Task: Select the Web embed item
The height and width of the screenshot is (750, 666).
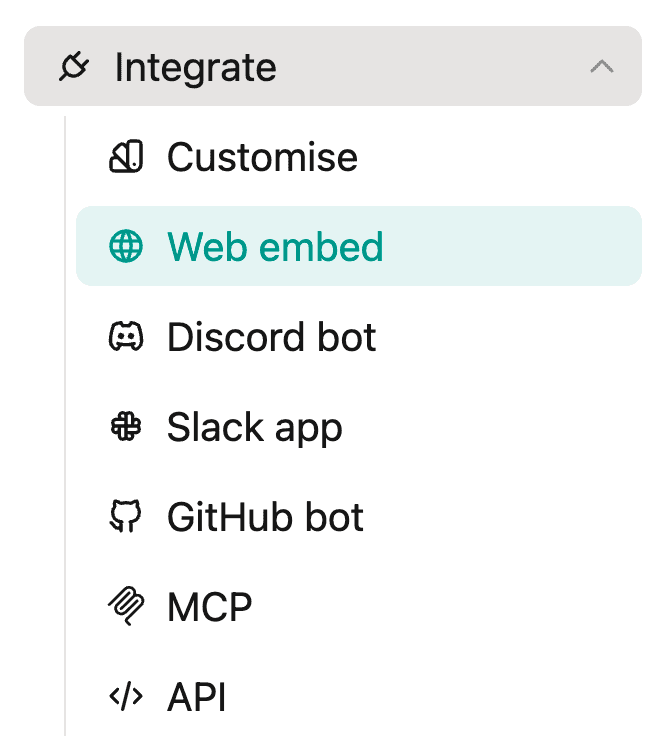Action: click(358, 246)
